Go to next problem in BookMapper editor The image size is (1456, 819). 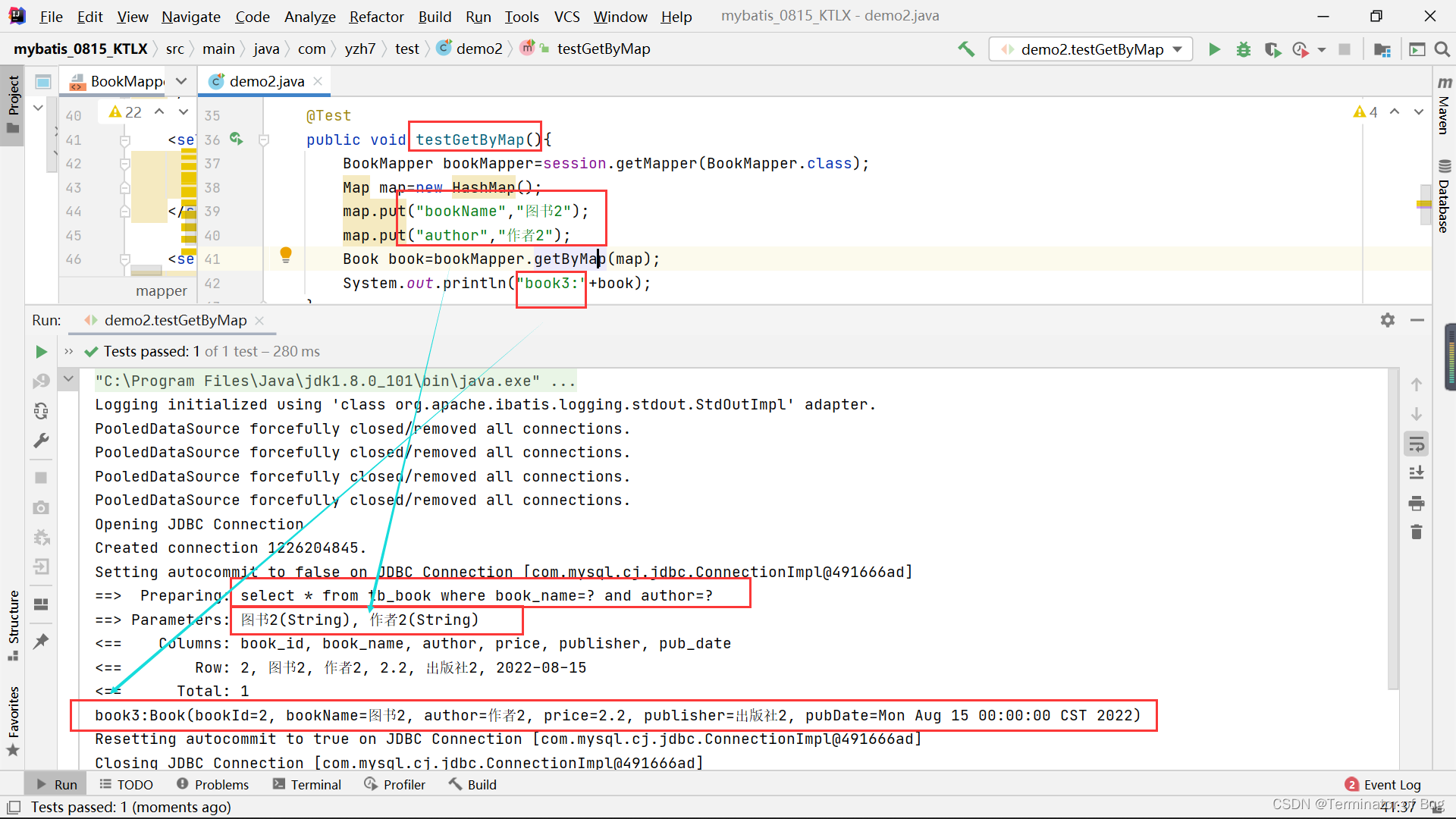[x=184, y=111]
